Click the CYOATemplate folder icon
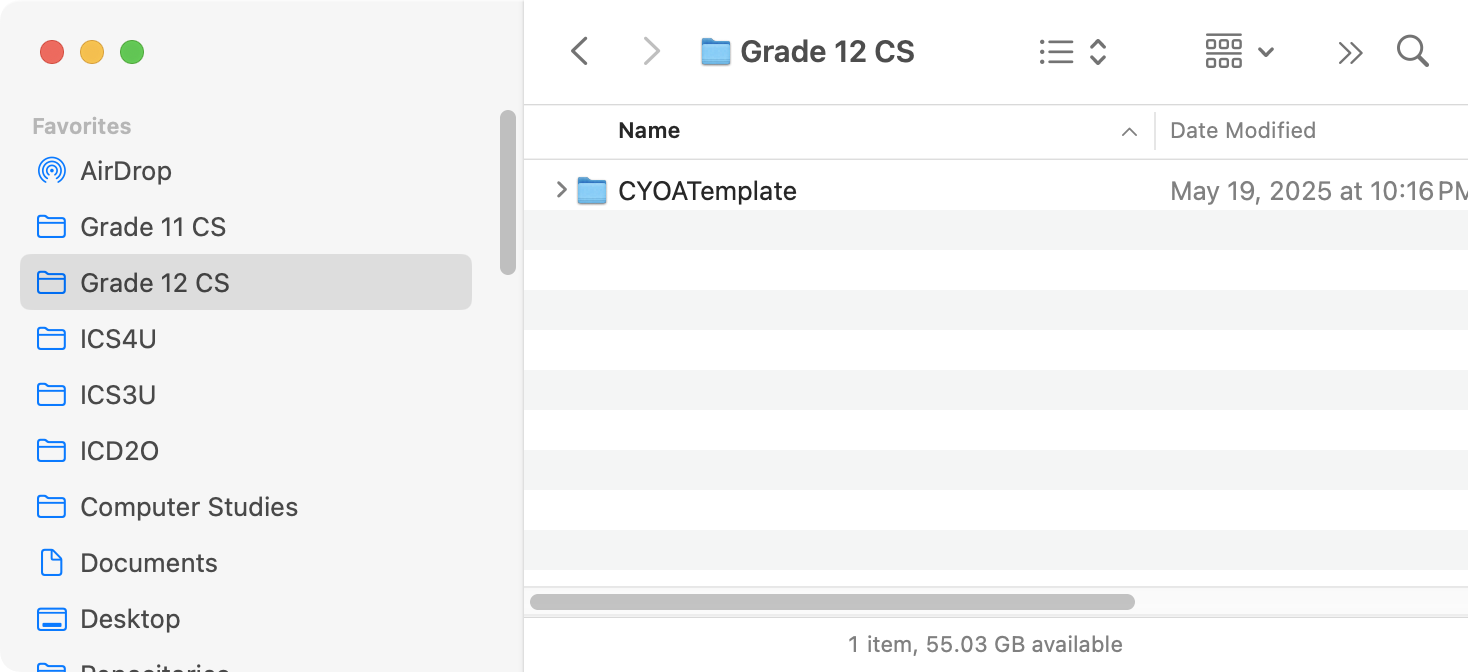Image resolution: width=1468 pixels, height=672 pixels. point(592,190)
